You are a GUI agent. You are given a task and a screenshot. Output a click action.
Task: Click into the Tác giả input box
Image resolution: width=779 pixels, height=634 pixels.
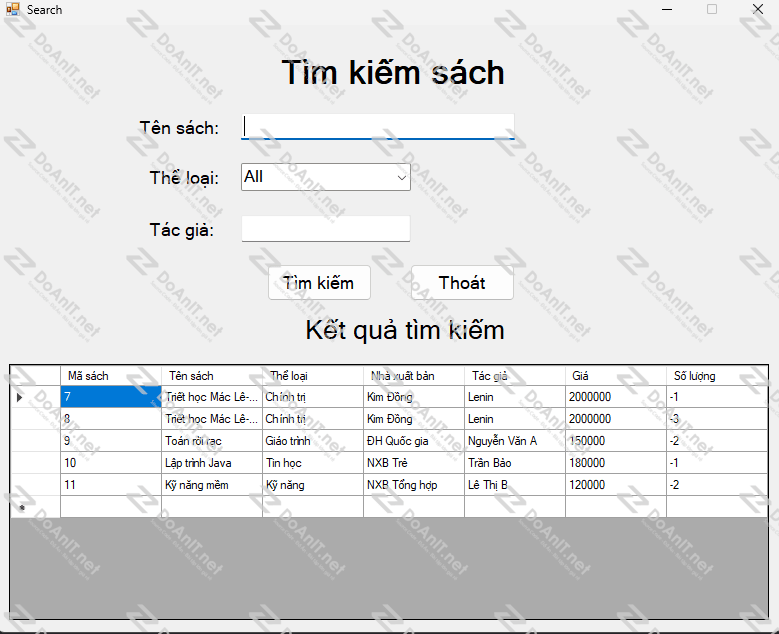[x=326, y=229]
